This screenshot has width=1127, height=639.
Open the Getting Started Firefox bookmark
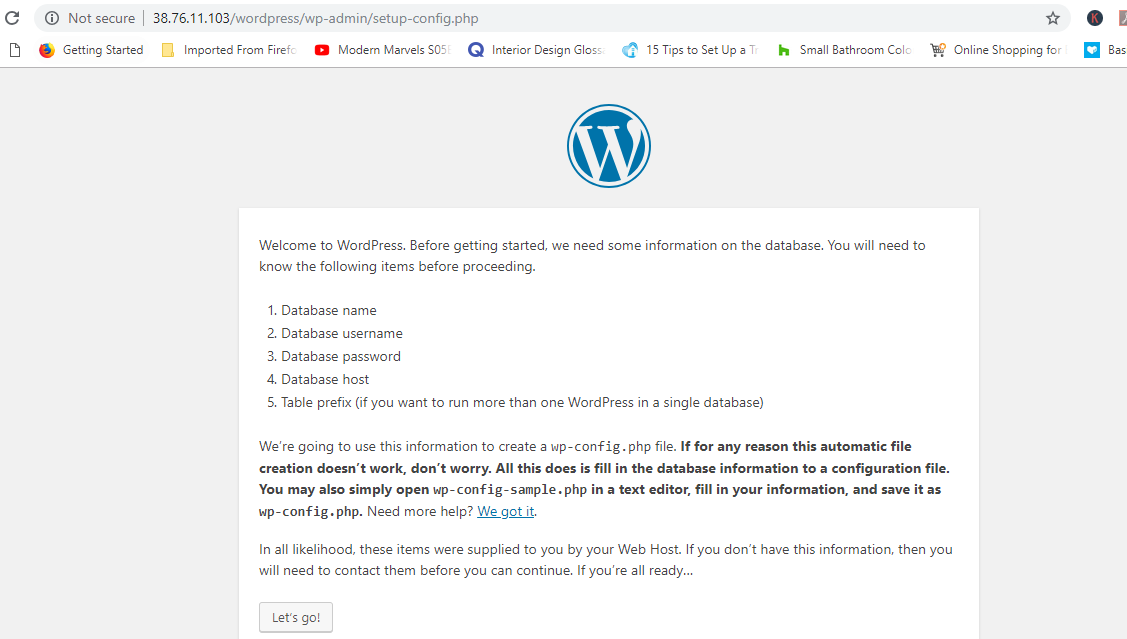(91, 50)
